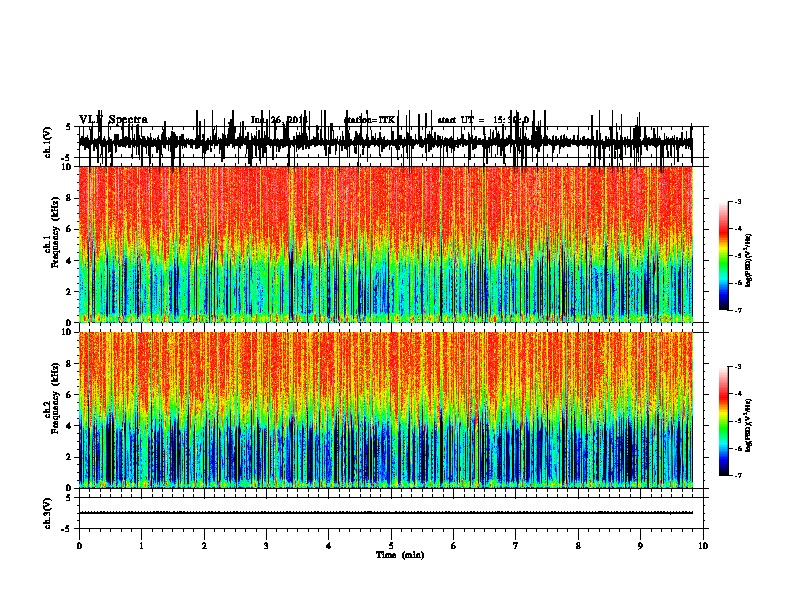The image size is (792, 612).
Task: Click the time-axis tick label '0'
Action: coord(79,546)
